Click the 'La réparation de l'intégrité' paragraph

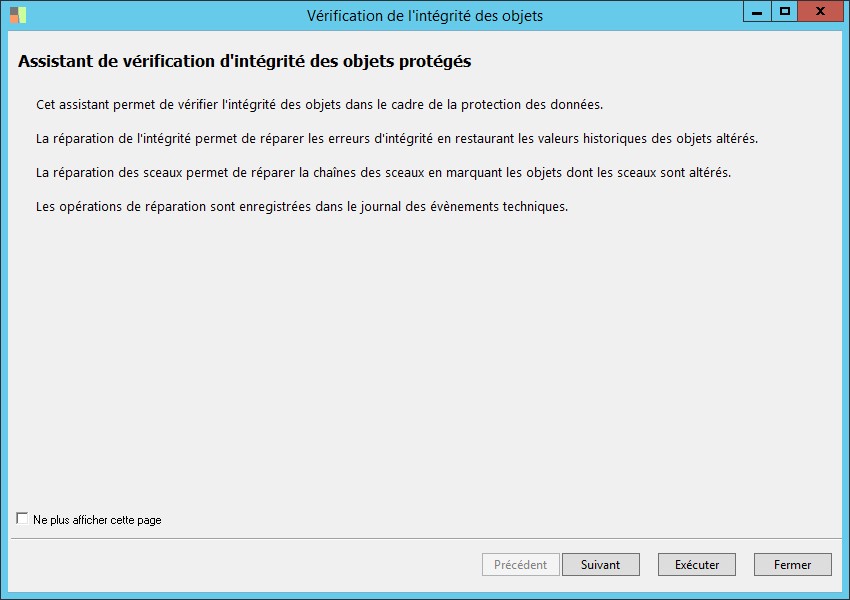pyautogui.click(x=396, y=138)
